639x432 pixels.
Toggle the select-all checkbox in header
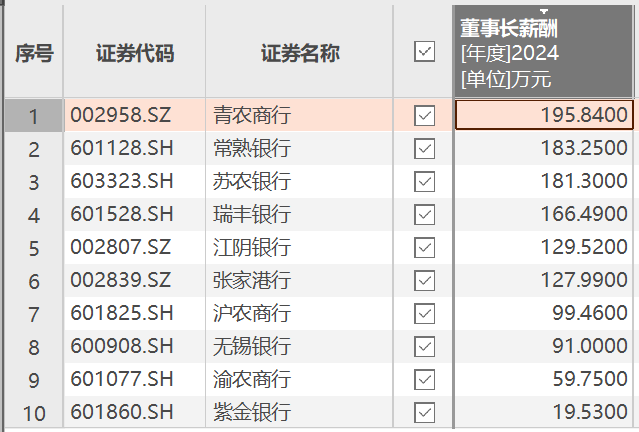pyautogui.click(x=424, y=52)
